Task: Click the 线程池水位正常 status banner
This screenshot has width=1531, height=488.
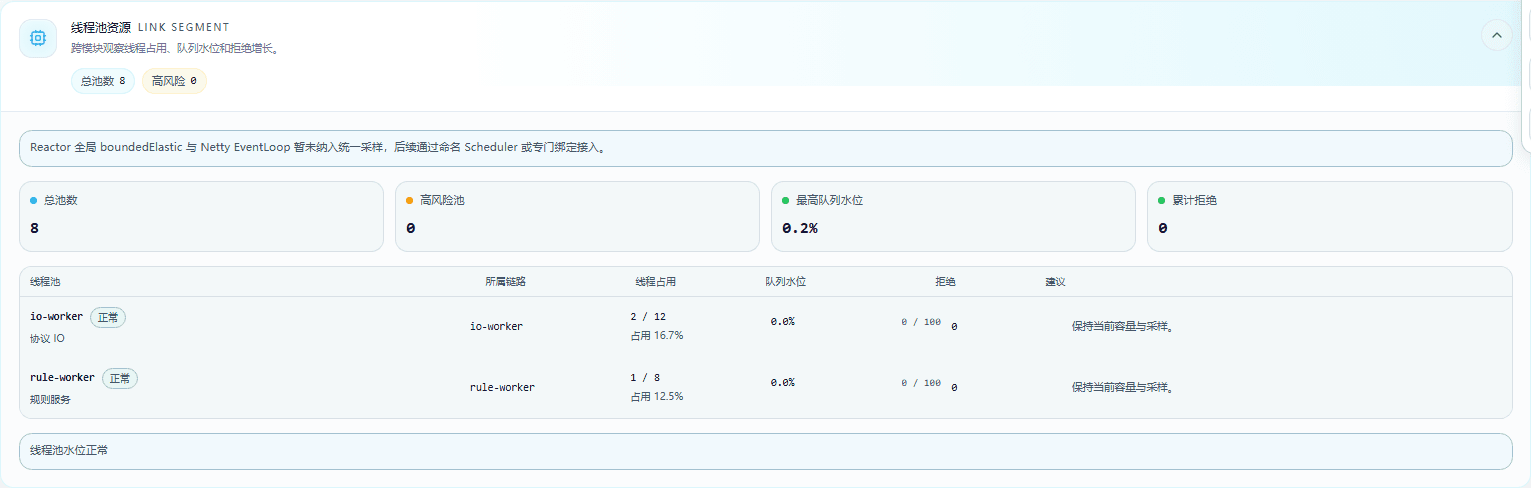Action: 765,451
